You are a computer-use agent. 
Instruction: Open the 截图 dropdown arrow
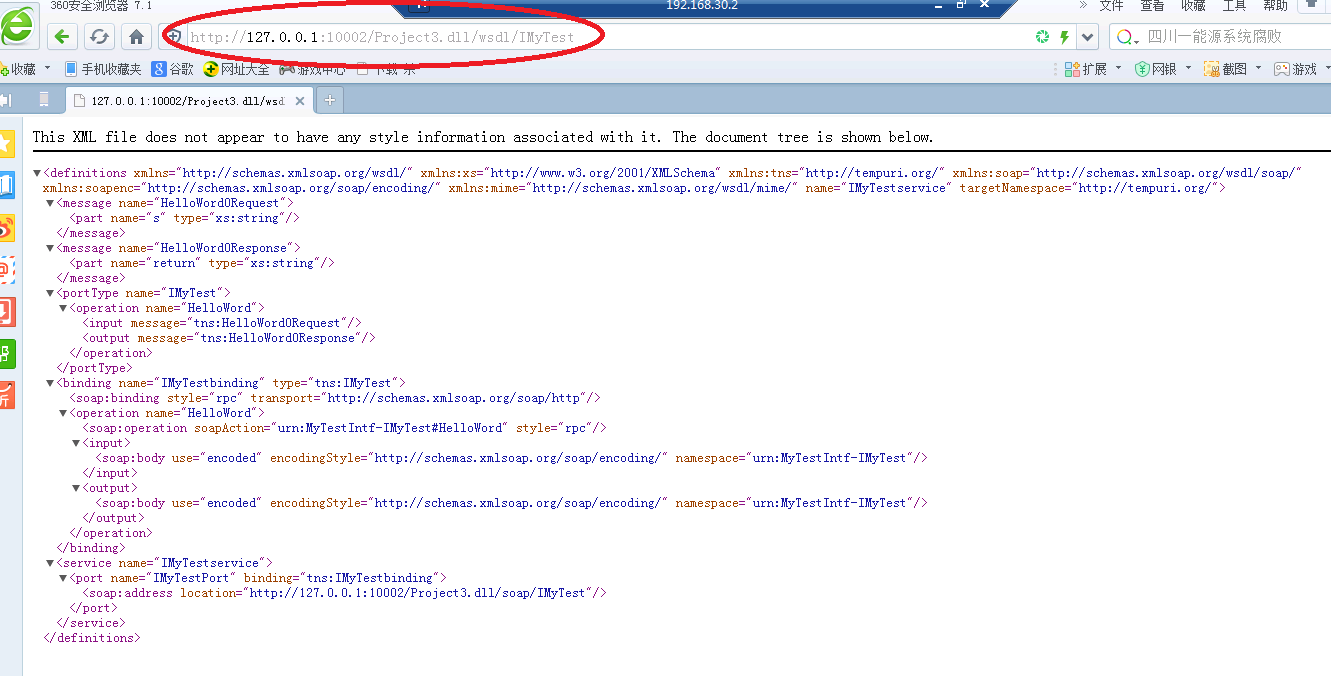1259,69
